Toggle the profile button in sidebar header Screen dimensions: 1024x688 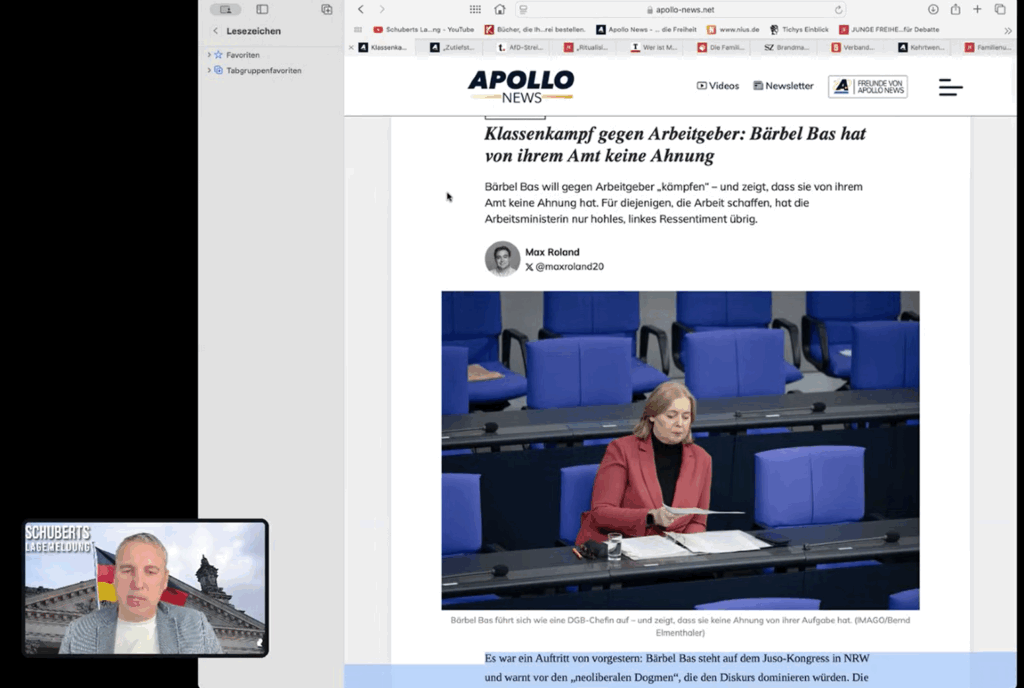[225, 9]
